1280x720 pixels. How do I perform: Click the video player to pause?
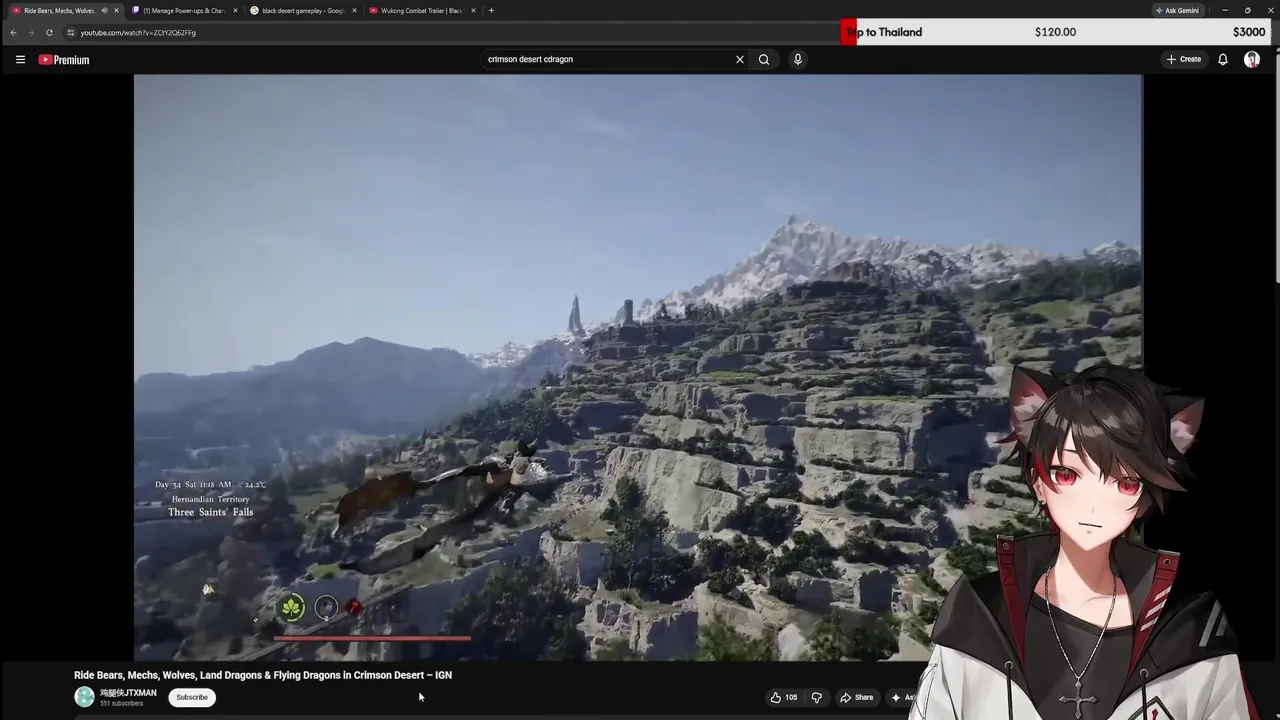(x=638, y=367)
